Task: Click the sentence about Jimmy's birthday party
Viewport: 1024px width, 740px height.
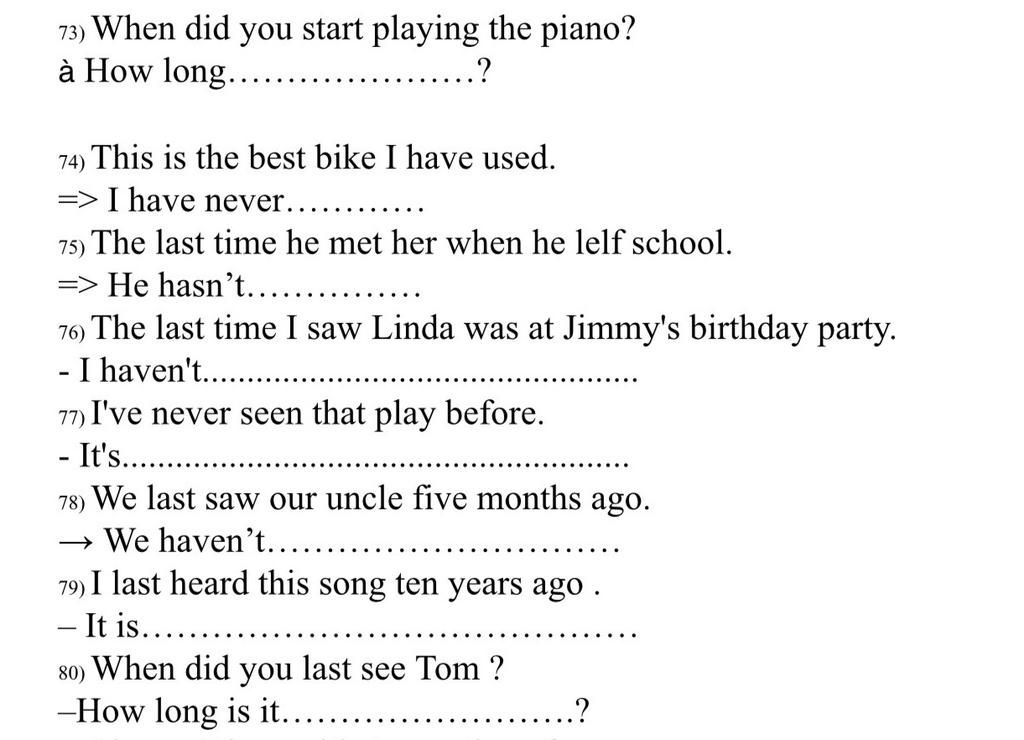Action: (x=494, y=329)
